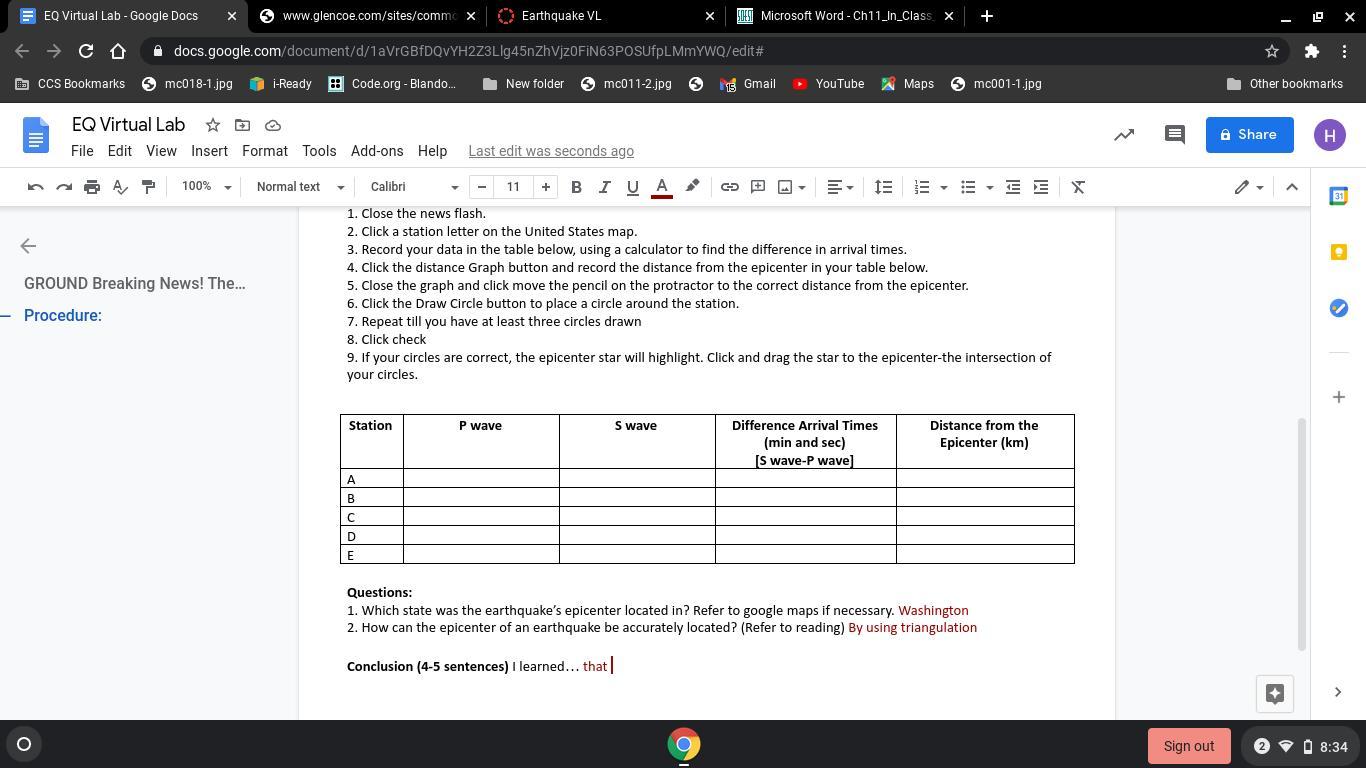Open the text alignment dropdown
The width and height of the screenshot is (1366, 768).
tap(840, 187)
